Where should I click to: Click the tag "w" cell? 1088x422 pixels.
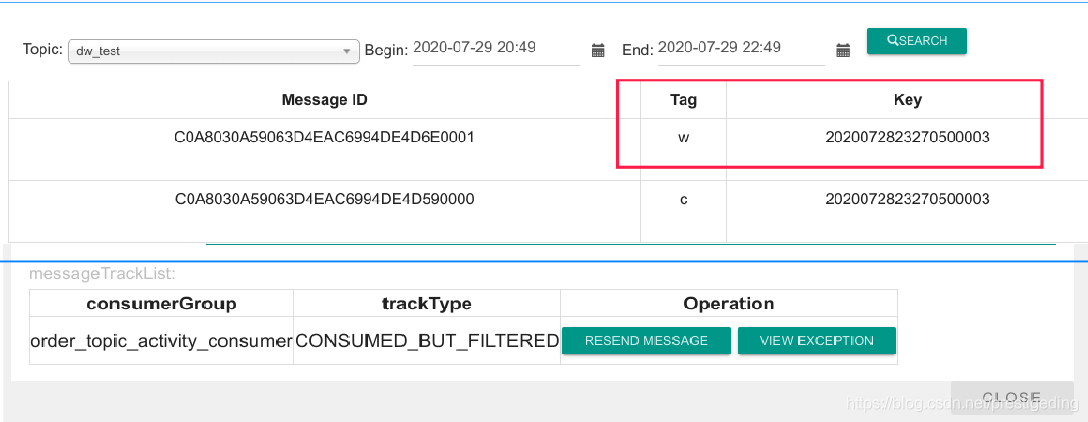683,137
